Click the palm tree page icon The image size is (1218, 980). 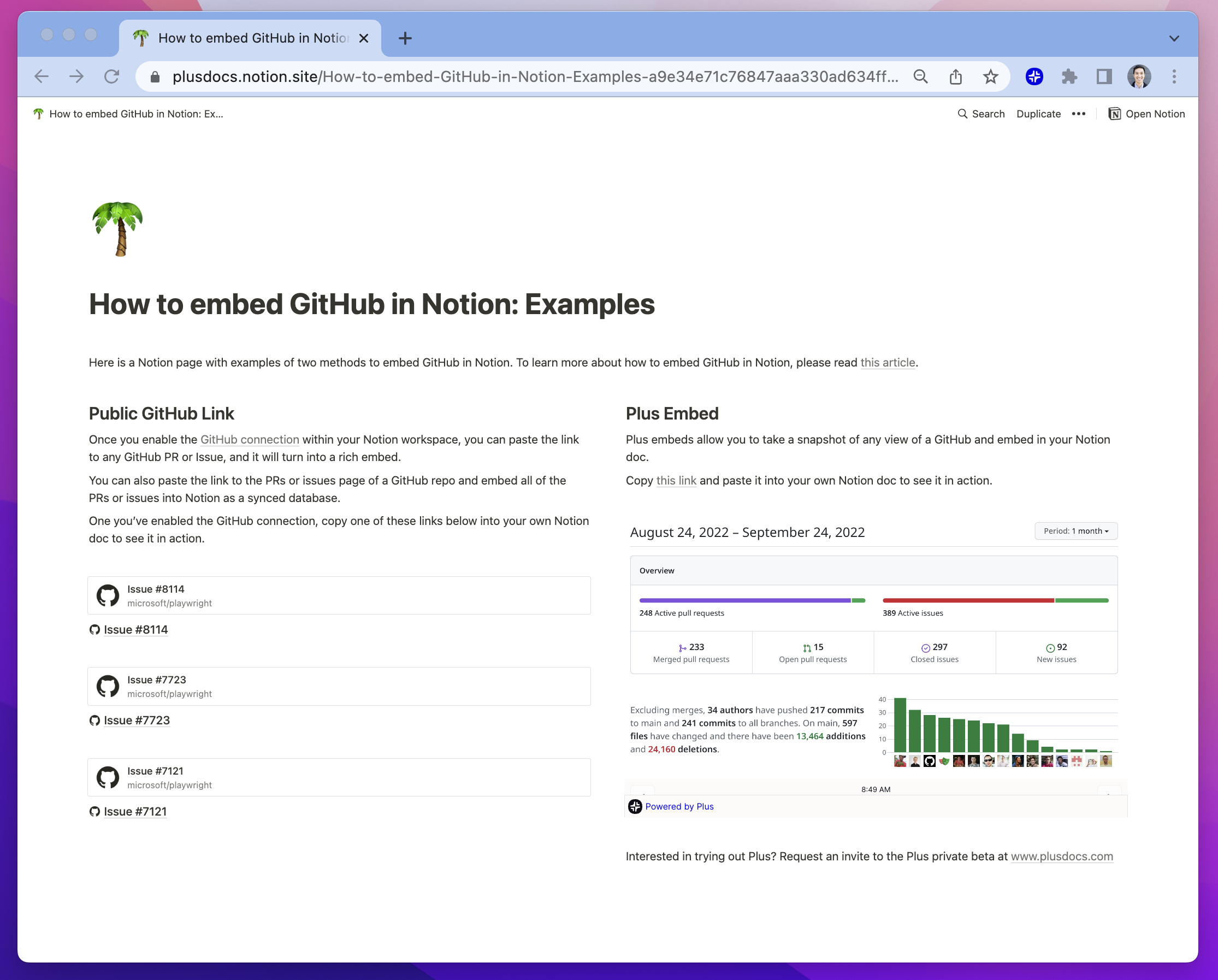tap(117, 228)
